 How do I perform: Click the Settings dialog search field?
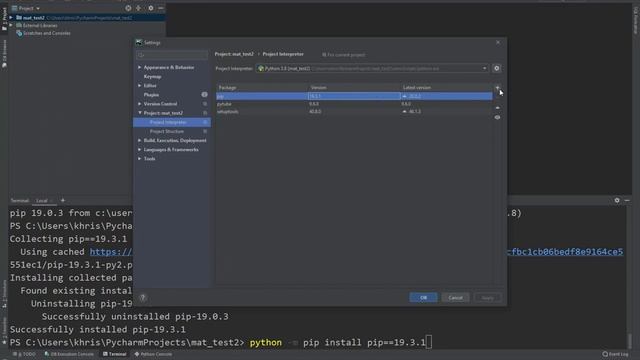(x=172, y=55)
